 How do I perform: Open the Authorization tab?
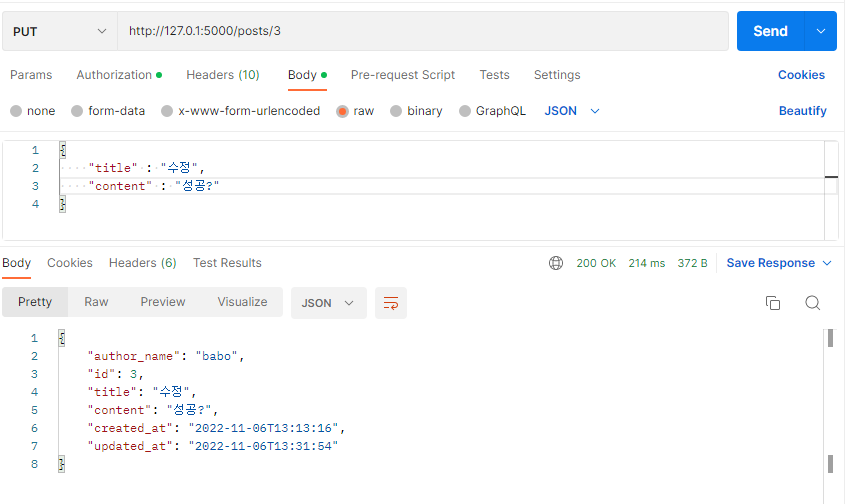tap(119, 75)
